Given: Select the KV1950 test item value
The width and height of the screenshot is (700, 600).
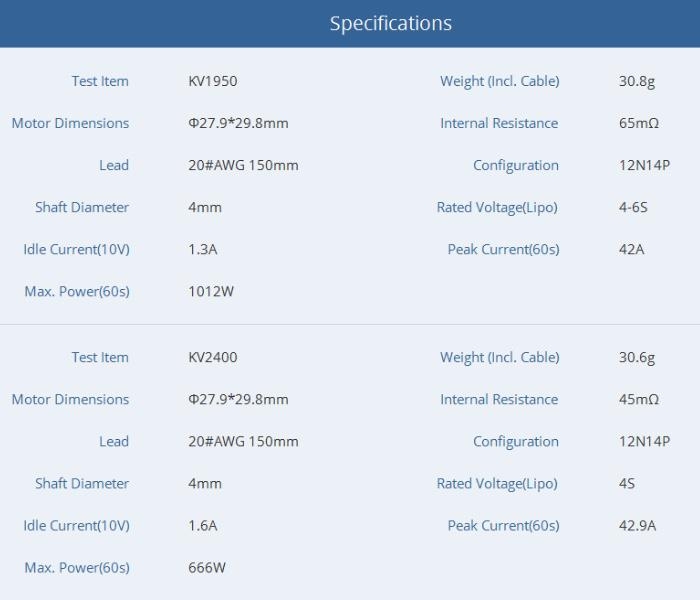Looking at the screenshot, I should (213, 81).
